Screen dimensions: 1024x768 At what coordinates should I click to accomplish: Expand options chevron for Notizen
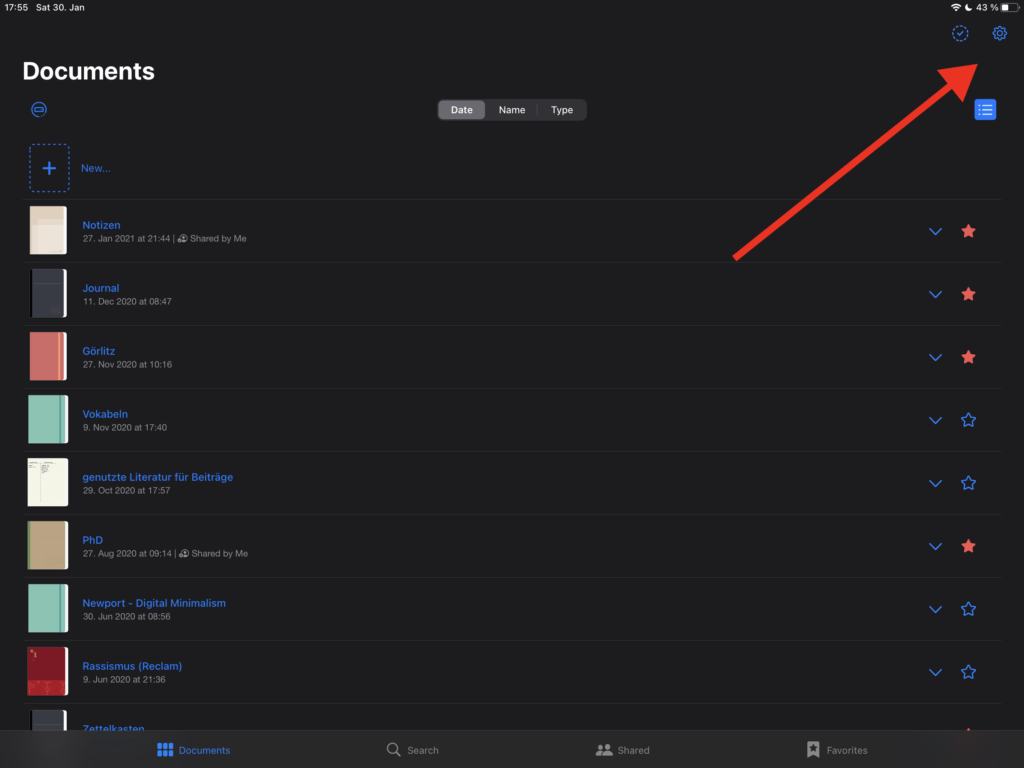click(x=935, y=231)
